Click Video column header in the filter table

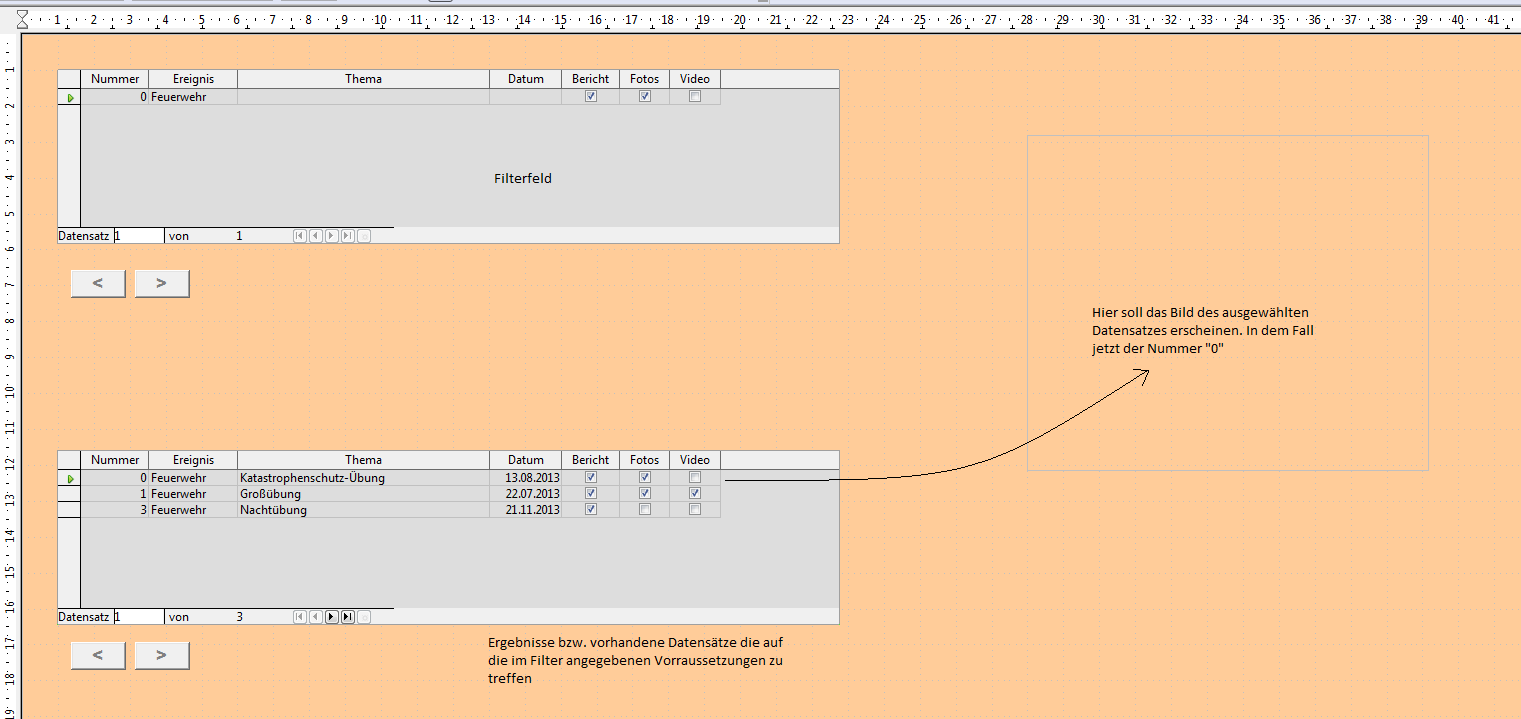pos(695,79)
